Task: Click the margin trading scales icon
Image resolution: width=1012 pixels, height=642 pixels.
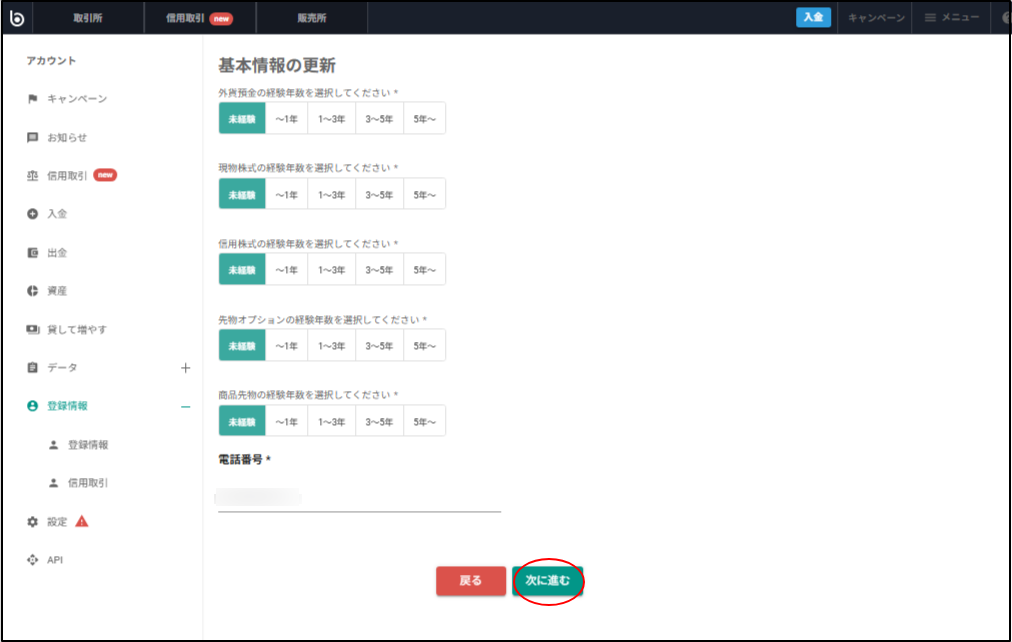Action: (x=32, y=176)
